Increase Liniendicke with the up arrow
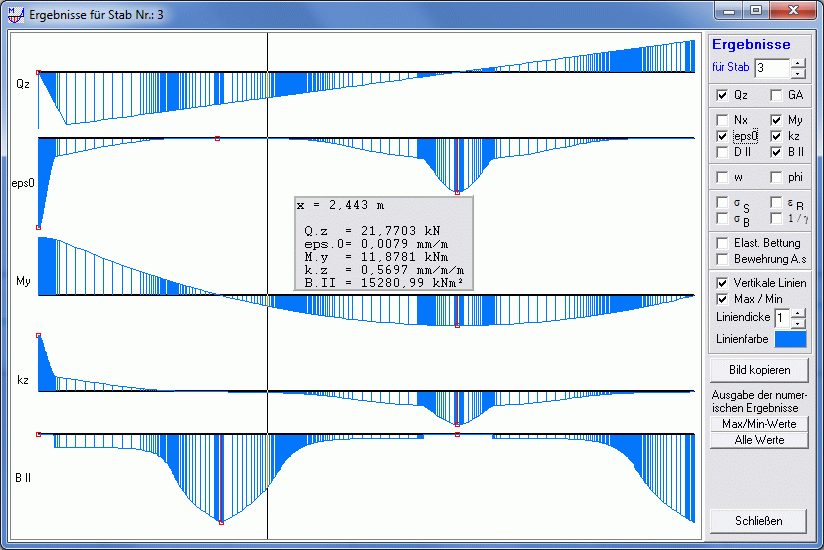The width and height of the screenshot is (824, 550). [797, 312]
